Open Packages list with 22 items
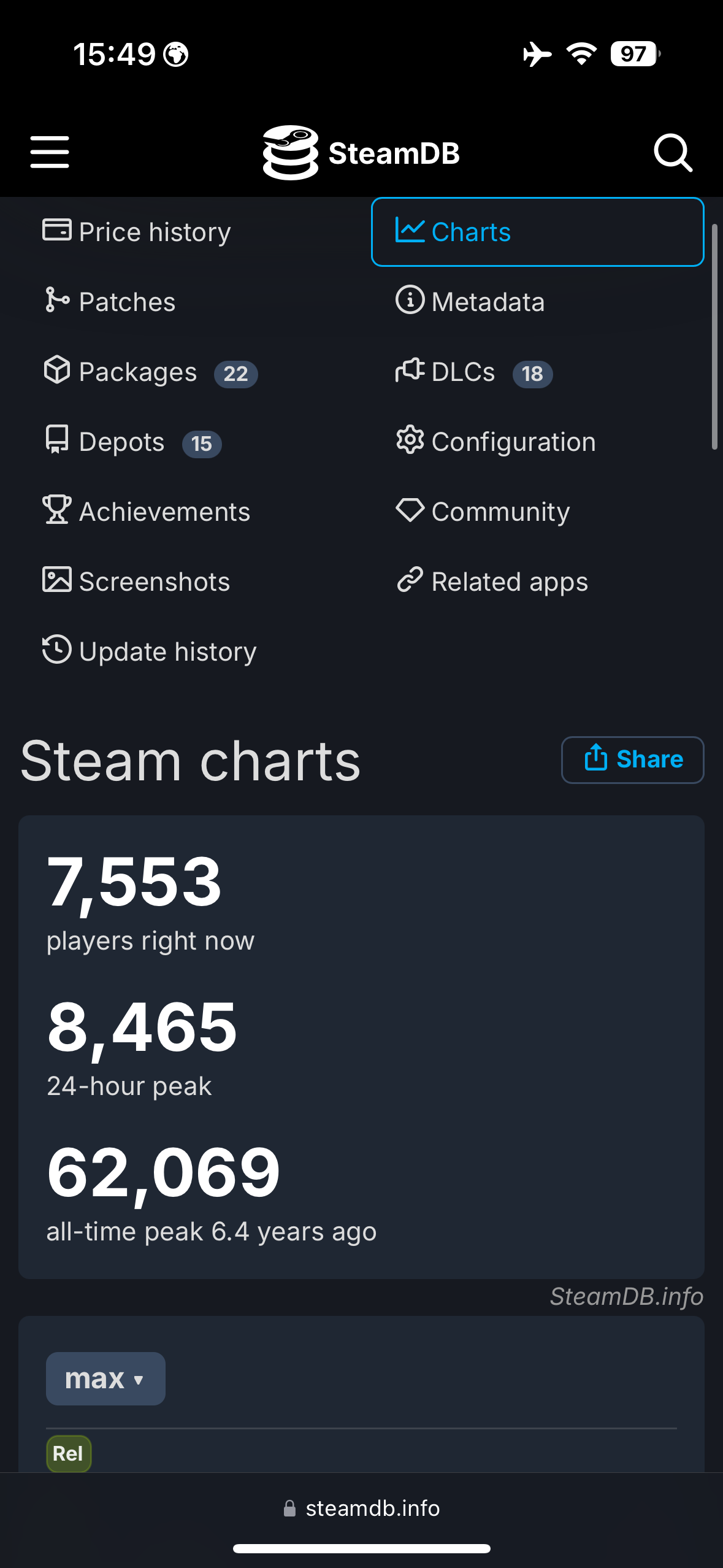Viewport: 723px width, 1568px height. 150,372
